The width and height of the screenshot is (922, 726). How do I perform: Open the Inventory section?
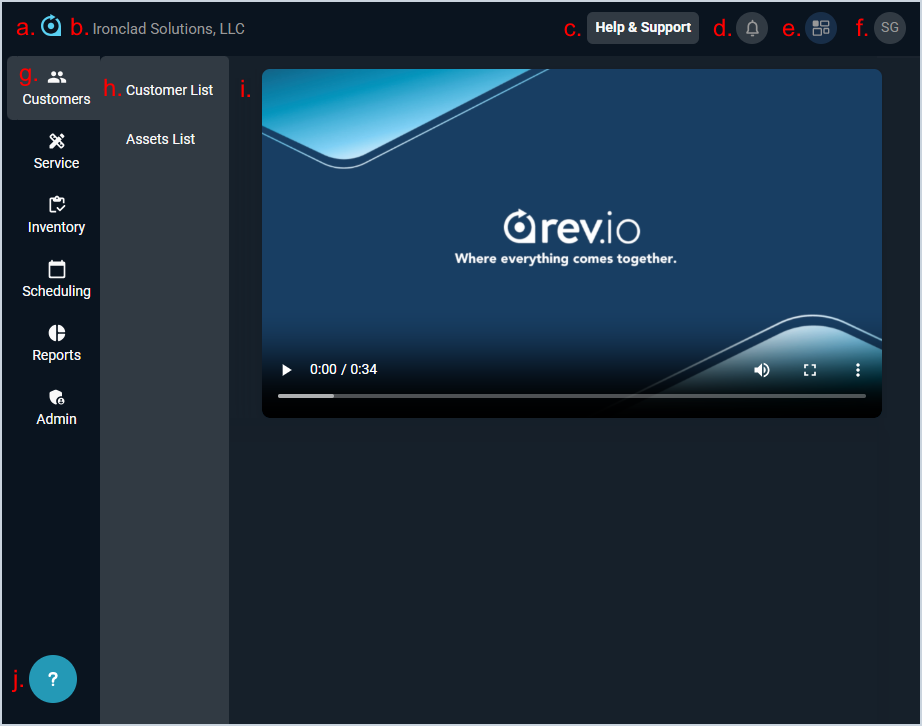pos(56,216)
